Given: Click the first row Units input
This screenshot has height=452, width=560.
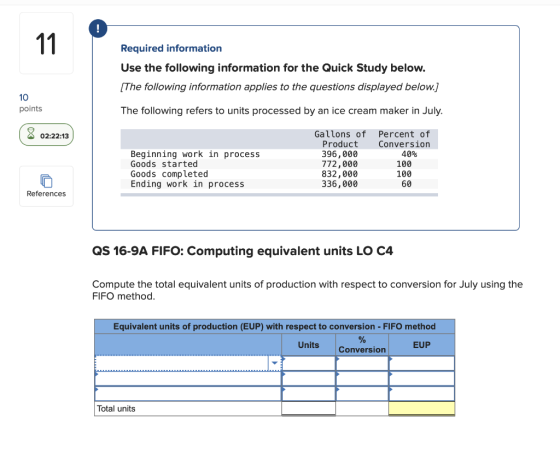Looking at the screenshot, I should coord(309,363).
